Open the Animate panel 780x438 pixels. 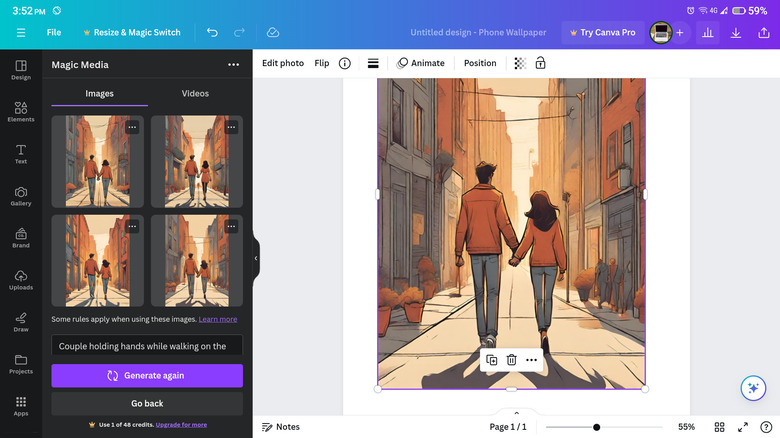pos(421,63)
